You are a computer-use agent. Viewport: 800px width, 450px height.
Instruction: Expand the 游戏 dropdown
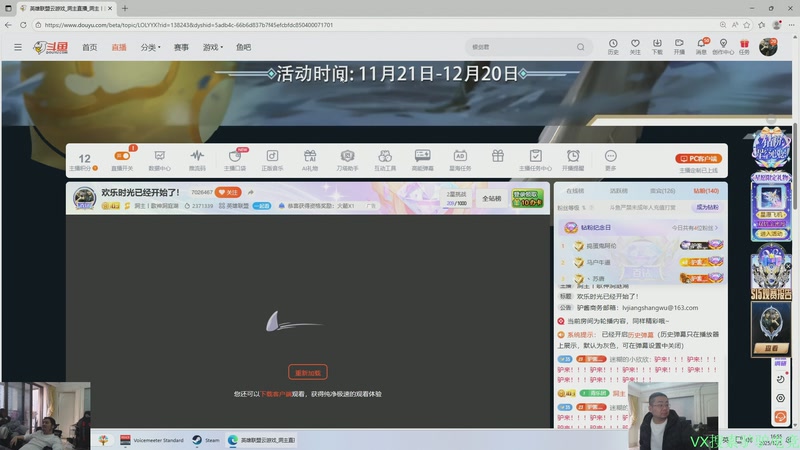click(213, 47)
